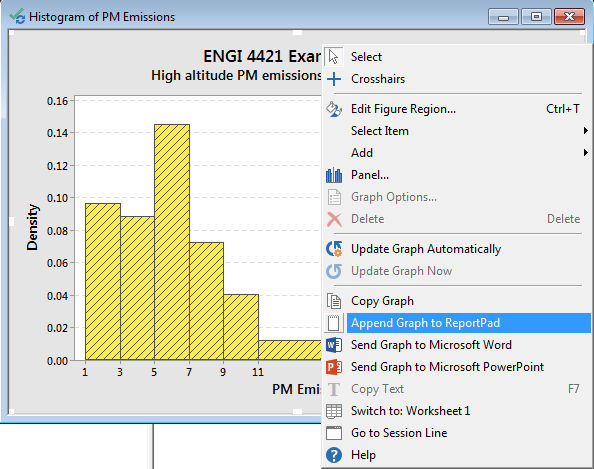Click the blue Crosshairs plus icon

tap(334, 79)
